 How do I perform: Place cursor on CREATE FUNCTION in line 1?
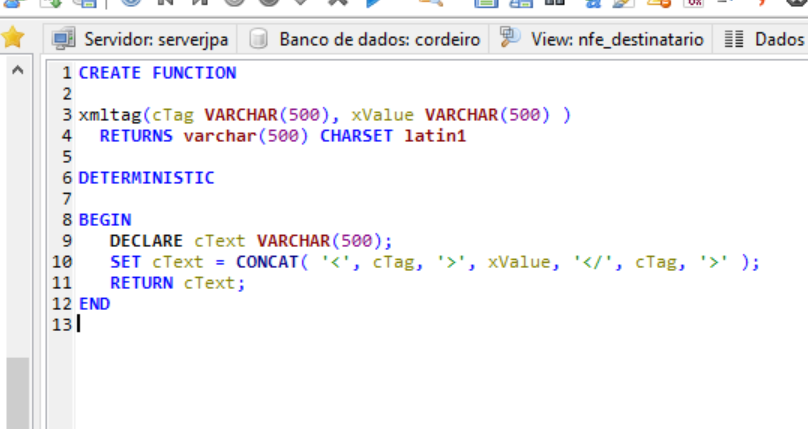pyautogui.click(x=157, y=73)
